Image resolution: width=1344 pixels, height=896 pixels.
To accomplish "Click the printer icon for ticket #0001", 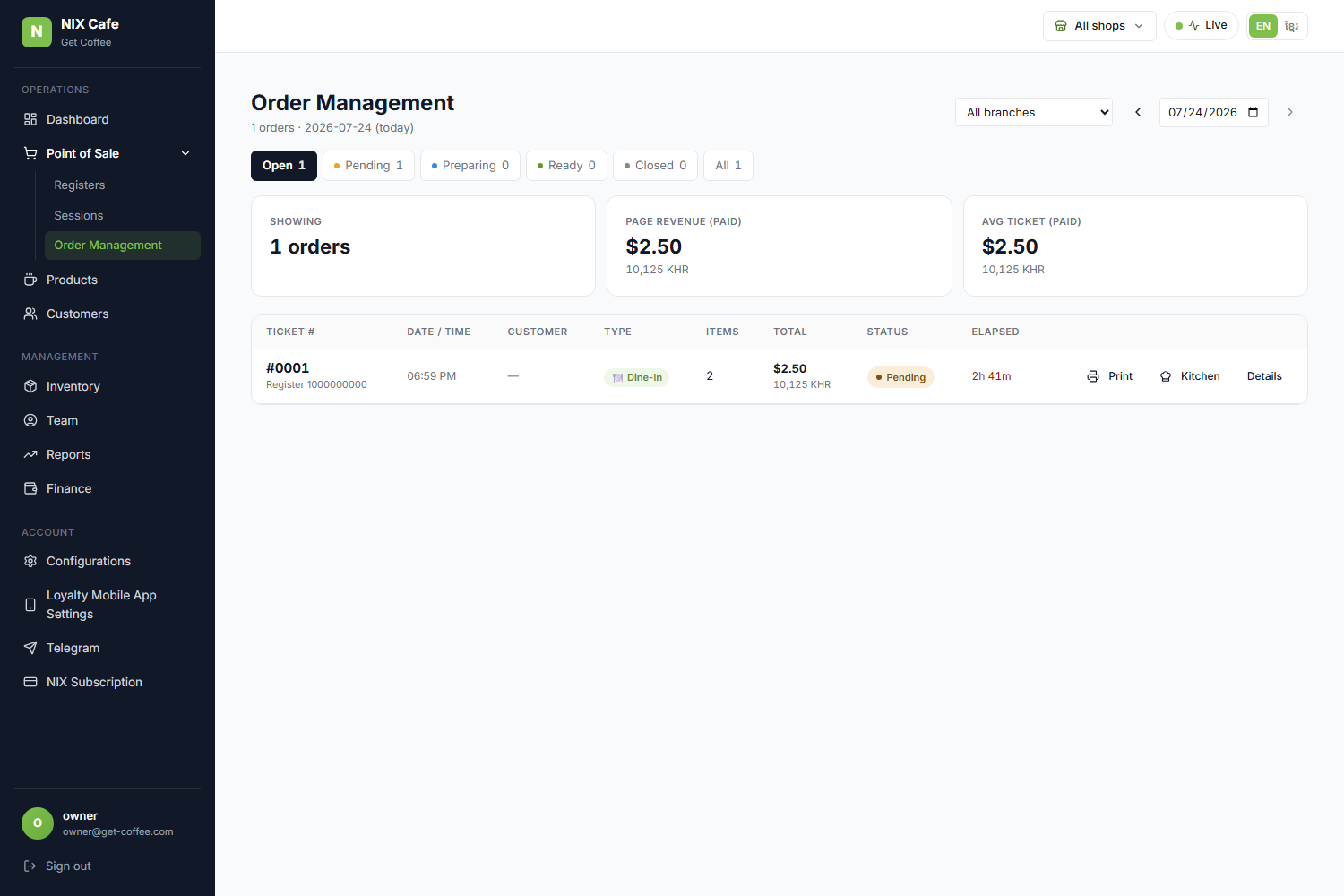I will tap(1093, 376).
